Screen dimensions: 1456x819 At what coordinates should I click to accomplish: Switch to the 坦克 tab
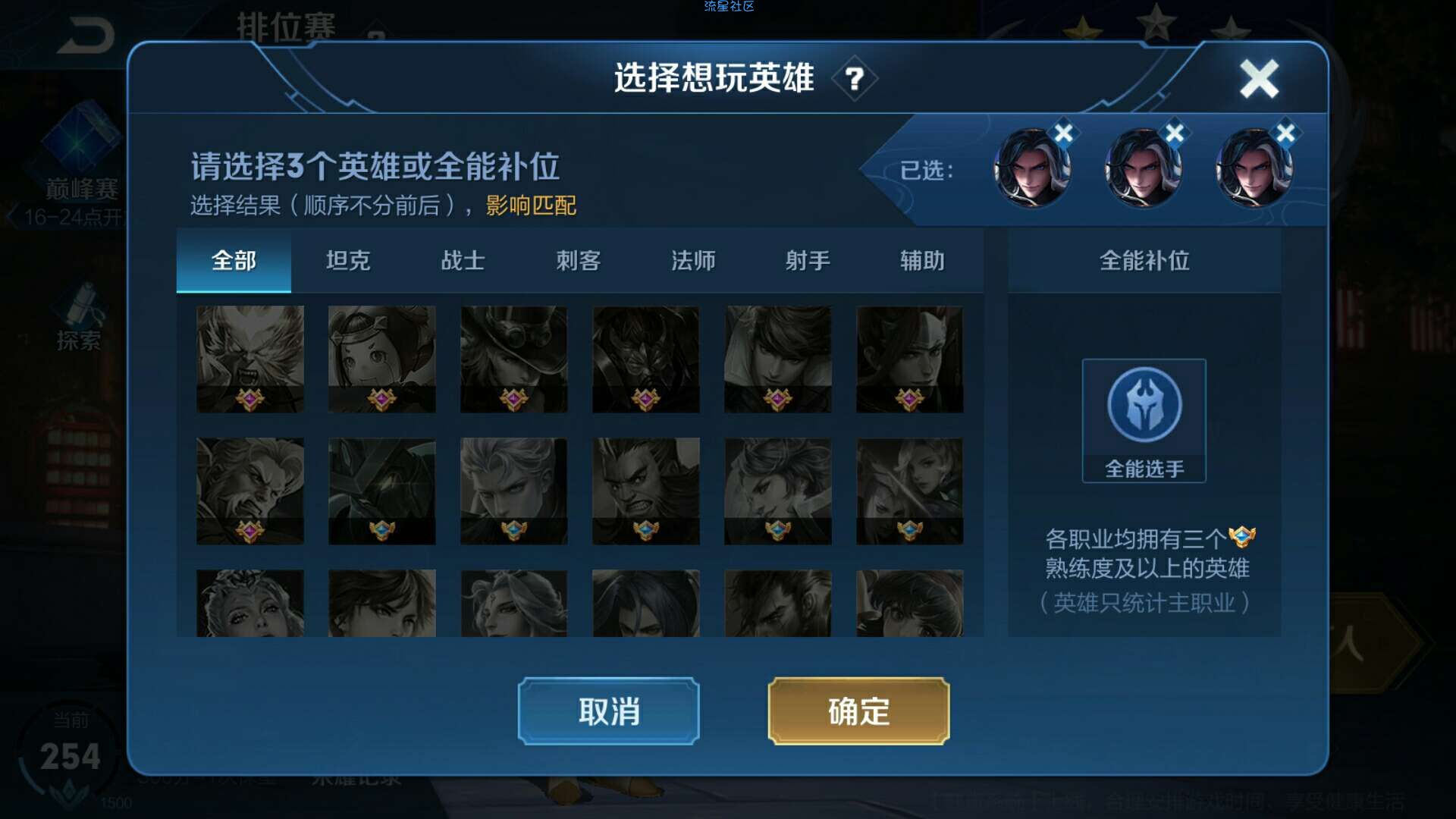tap(348, 261)
